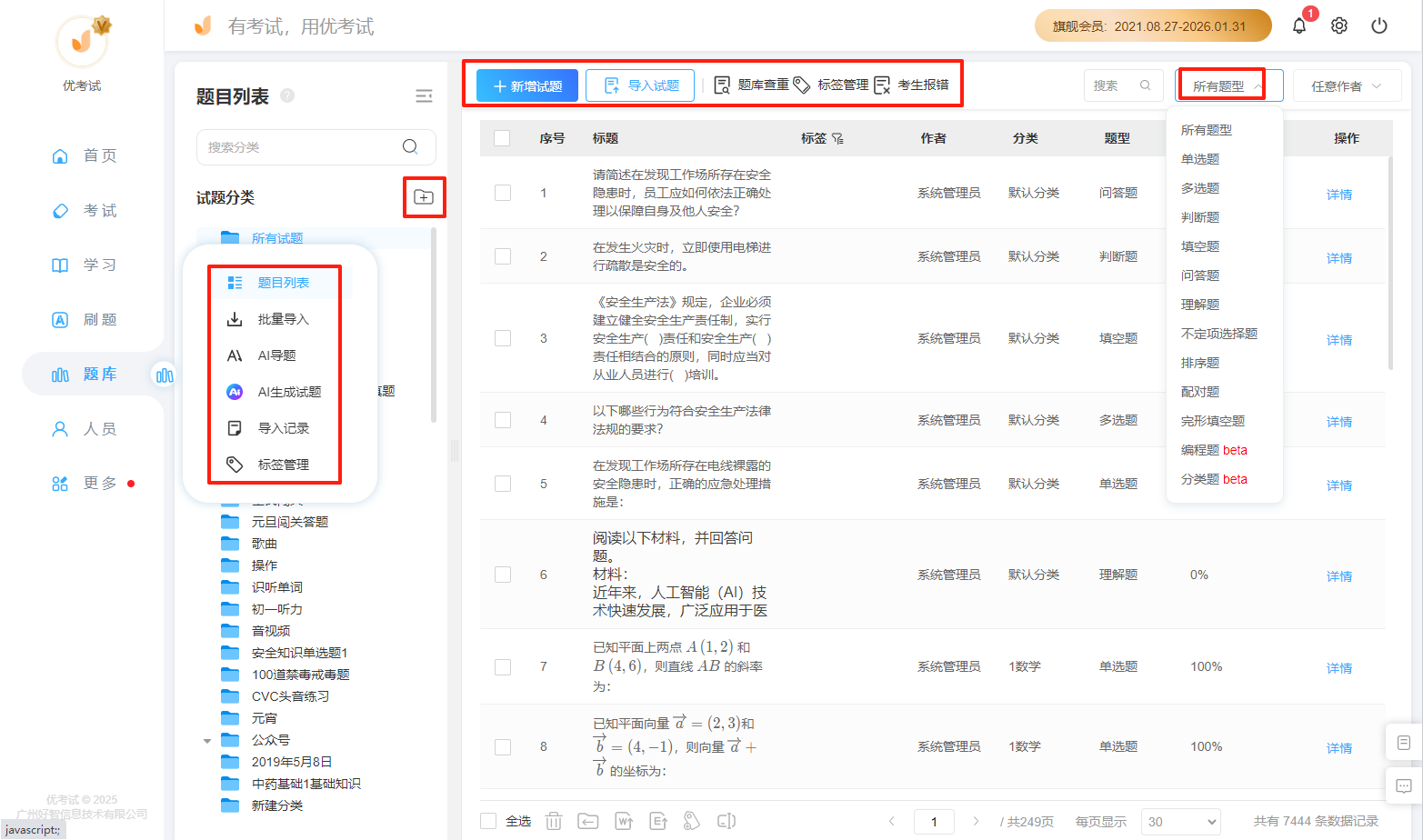Image resolution: width=1423 pixels, height=840 pixels.
Task: Click the add category folder icon
Action: click(x=424, y=196)
